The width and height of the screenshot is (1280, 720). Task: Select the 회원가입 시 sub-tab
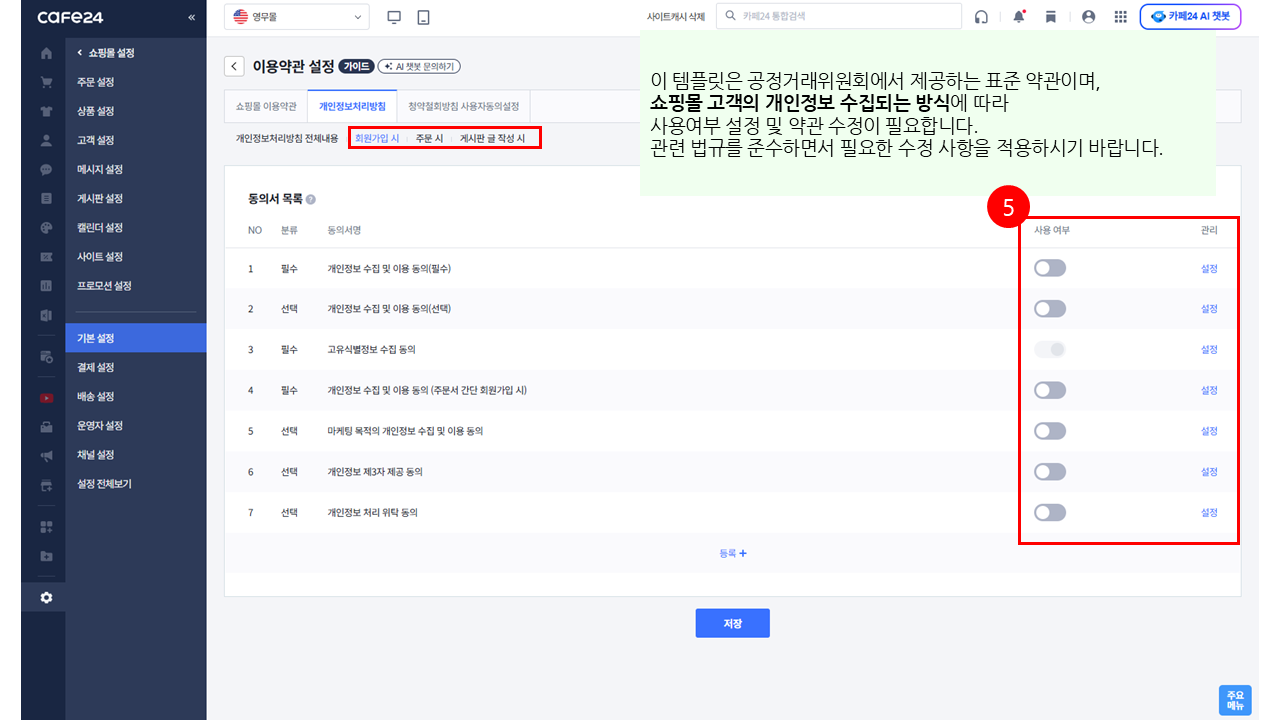click(377, 139)
